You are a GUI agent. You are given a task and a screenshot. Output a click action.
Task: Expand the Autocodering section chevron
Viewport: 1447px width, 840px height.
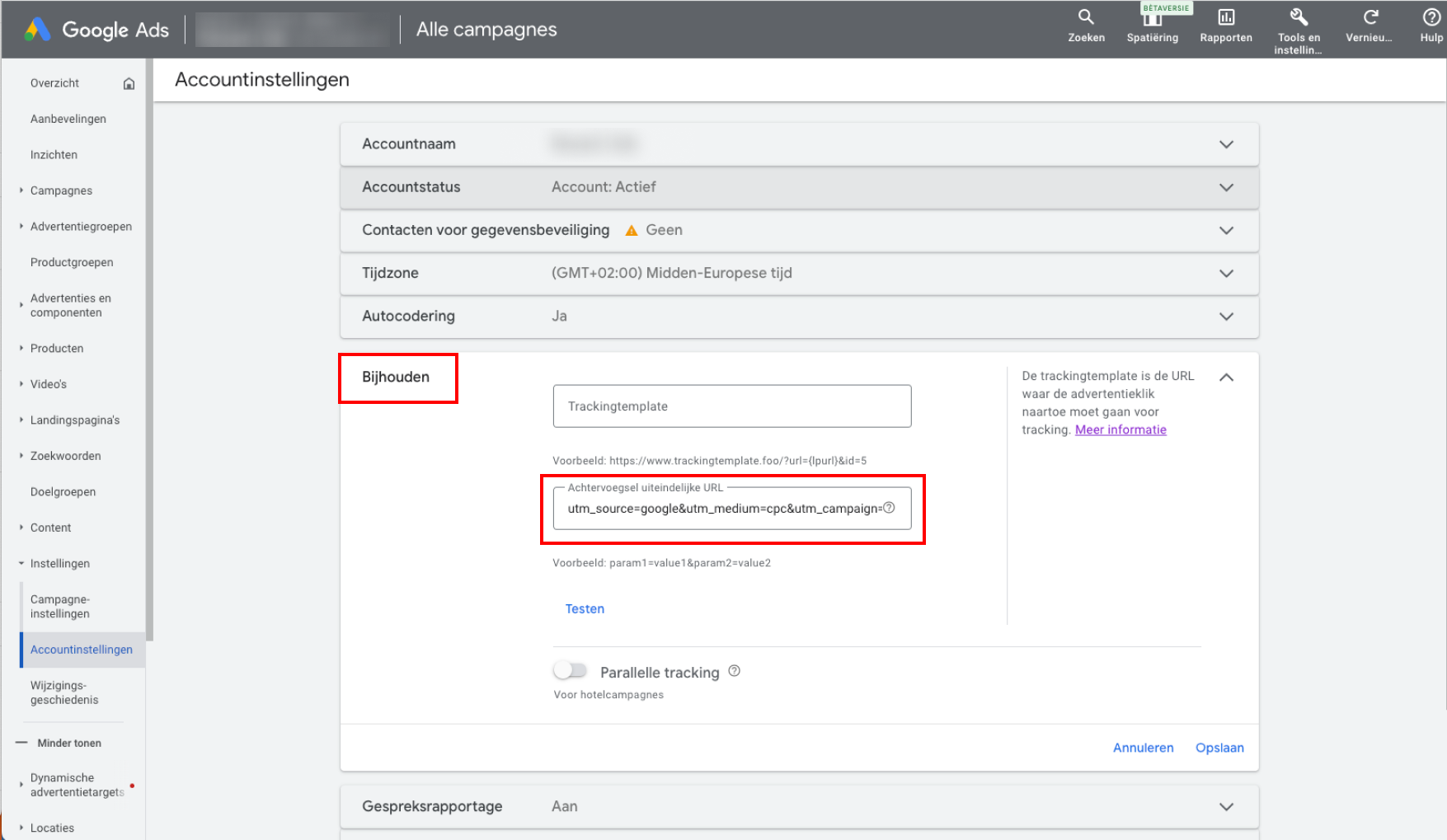(1226, 316)
